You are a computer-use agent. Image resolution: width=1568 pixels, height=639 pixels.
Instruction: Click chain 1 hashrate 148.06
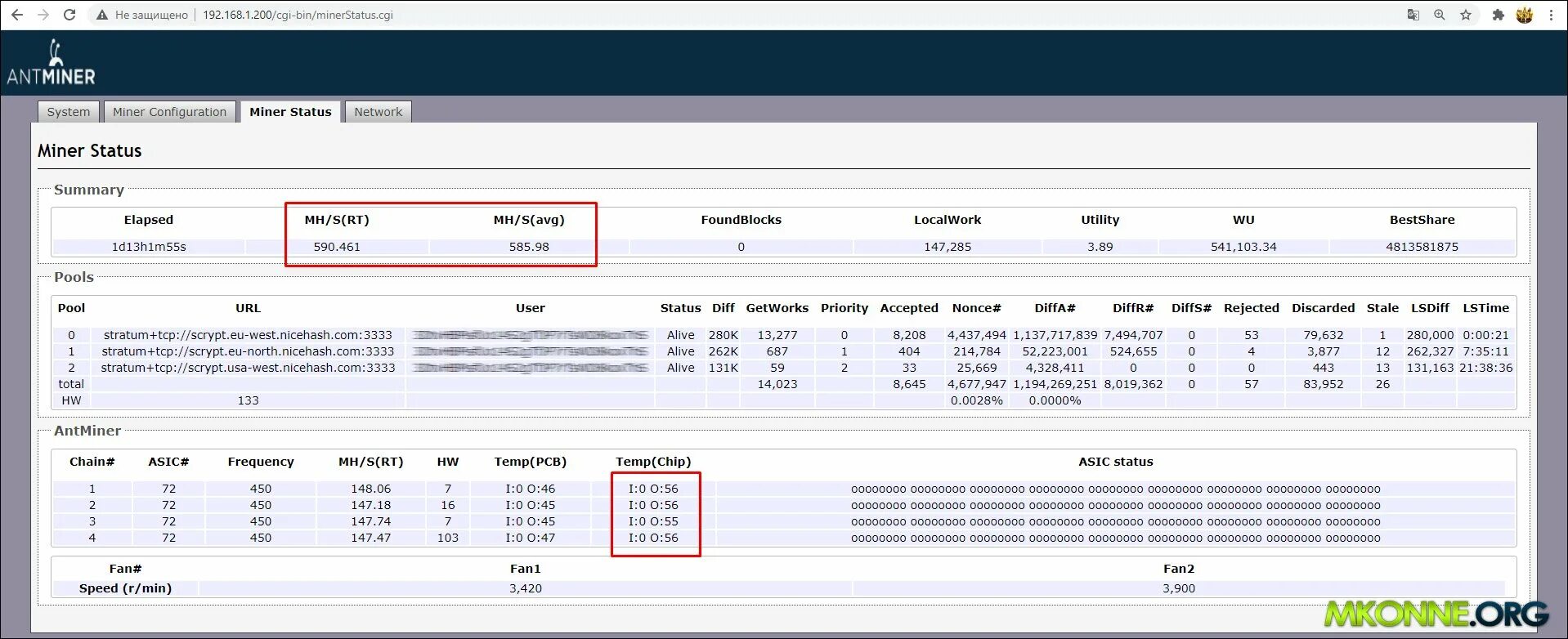coord(370,489)
